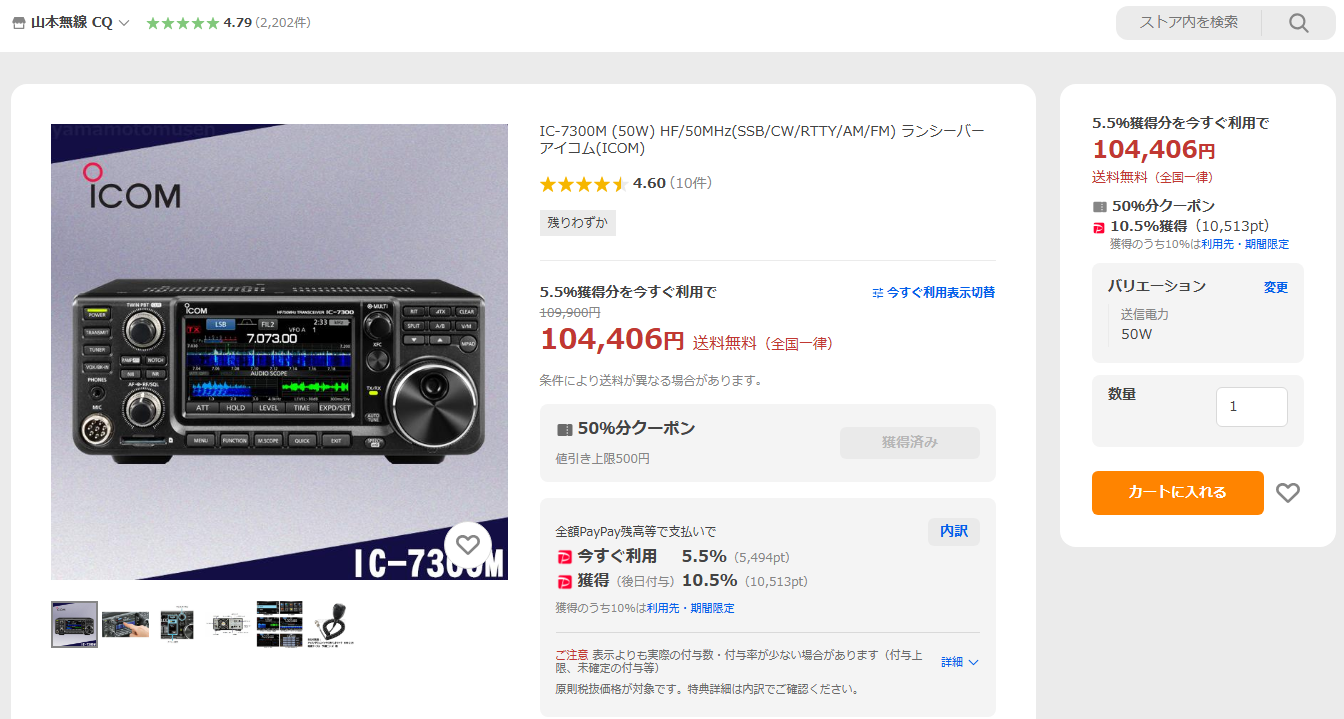Viewport: 1344px width, 719px height.
Task: Click the ストア内を検索 search field
Action: tap(1188, 23)
